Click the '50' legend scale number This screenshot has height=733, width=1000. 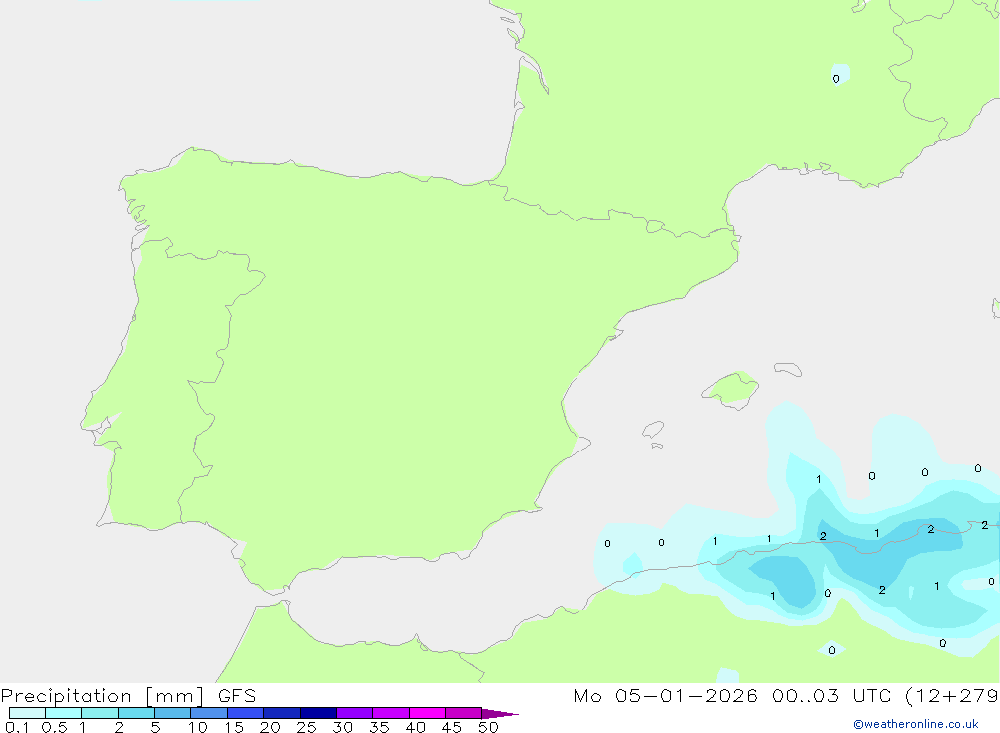pyautogui.click(x=488, y=727)
